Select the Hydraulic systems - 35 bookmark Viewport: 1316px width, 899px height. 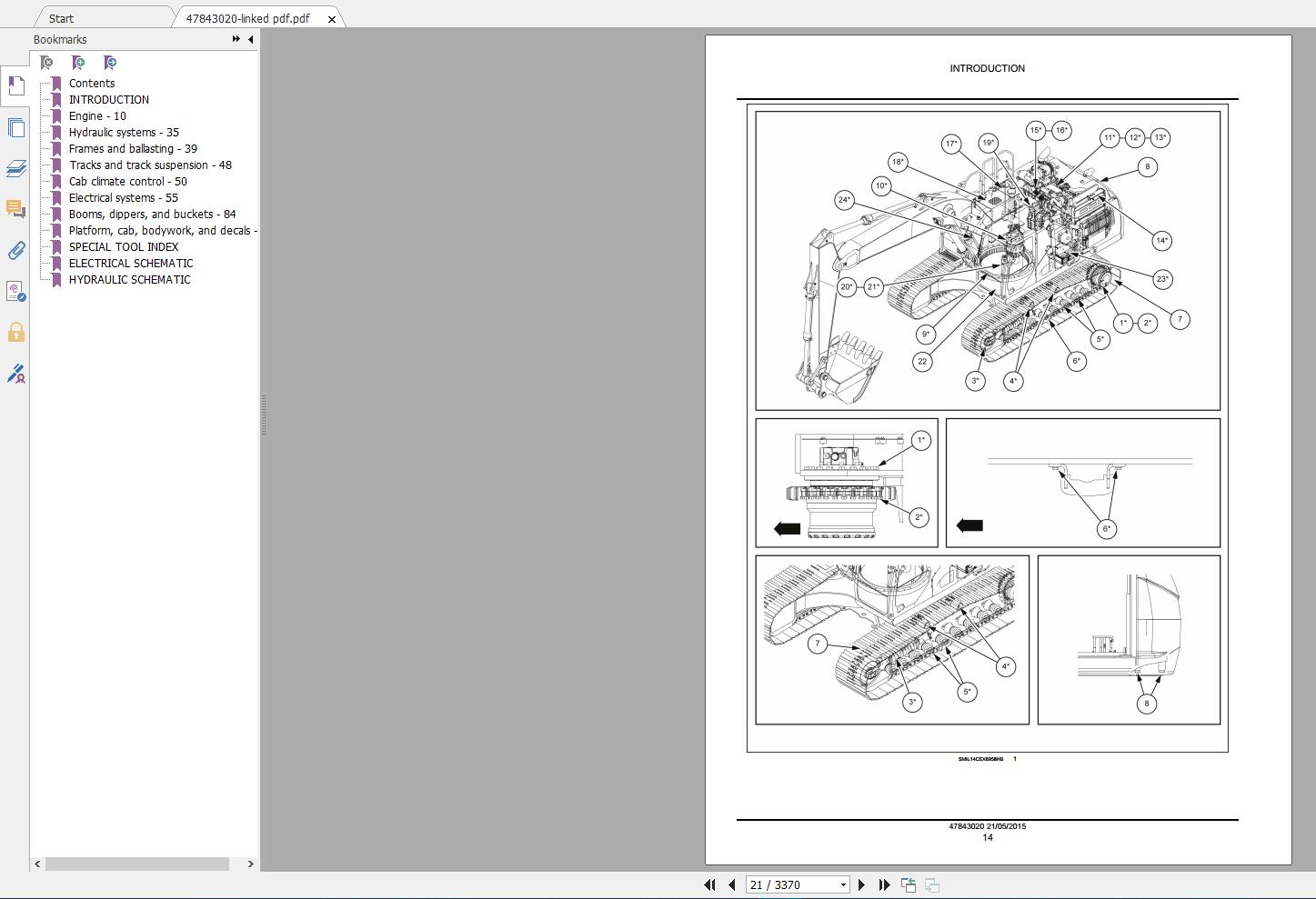pos(124,132)
